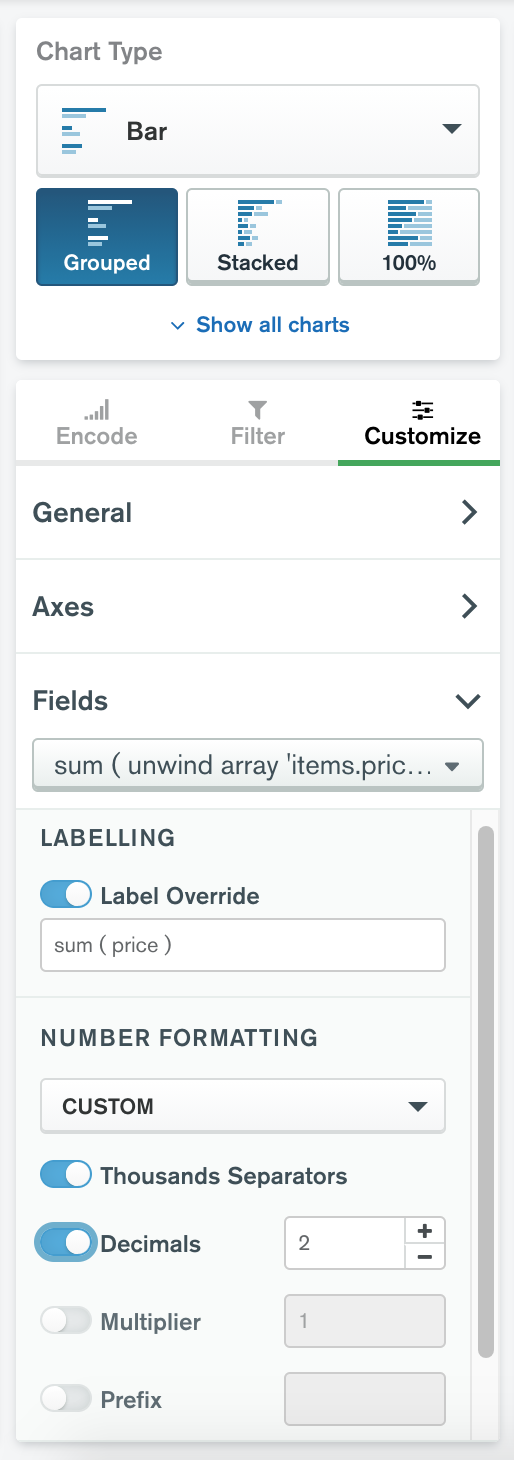Click the Customize sliders icon
This screenshot has width=514, height=1460.
[423, 410]
